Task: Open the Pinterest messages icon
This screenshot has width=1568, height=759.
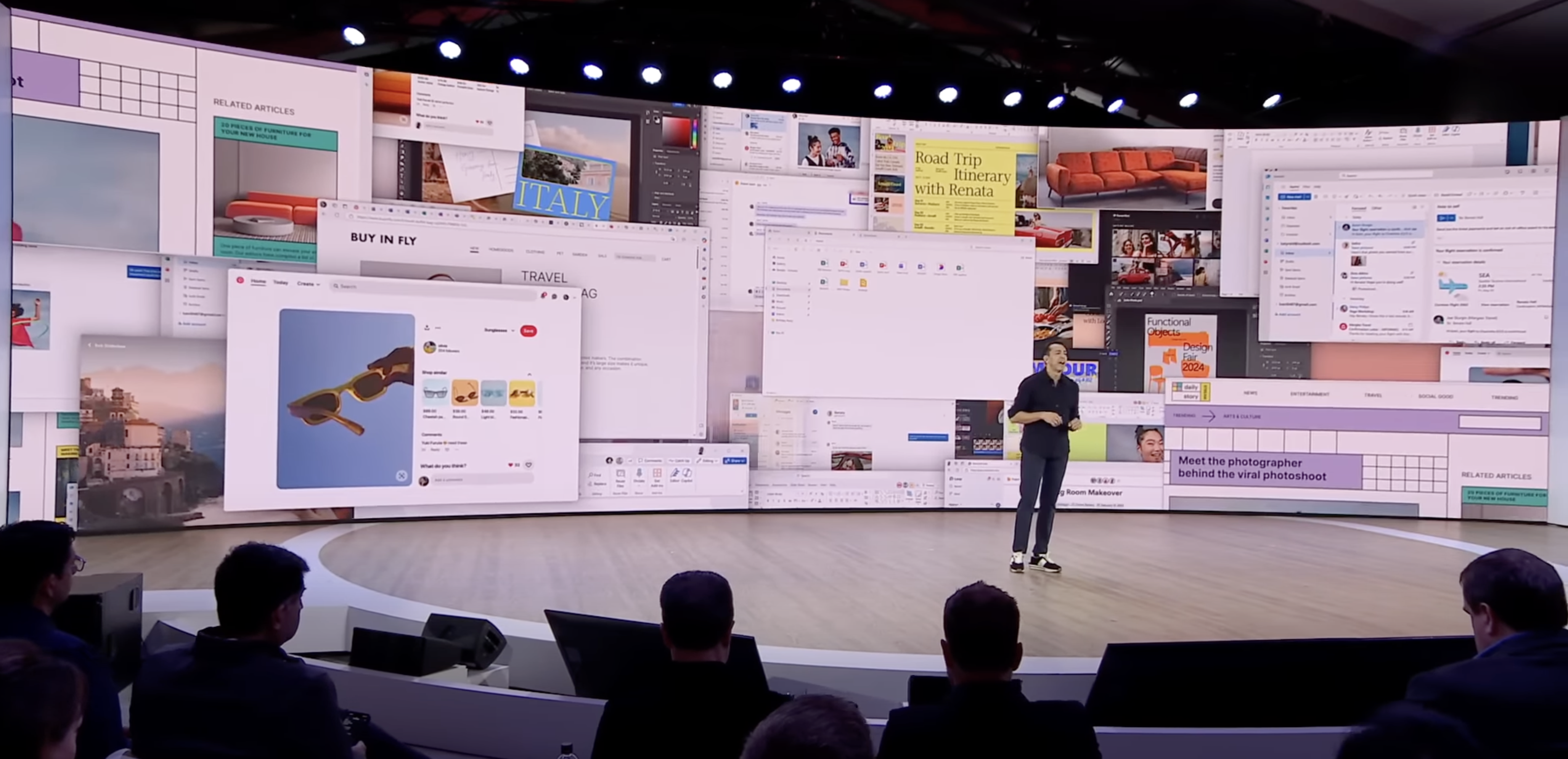Action: 554,297
